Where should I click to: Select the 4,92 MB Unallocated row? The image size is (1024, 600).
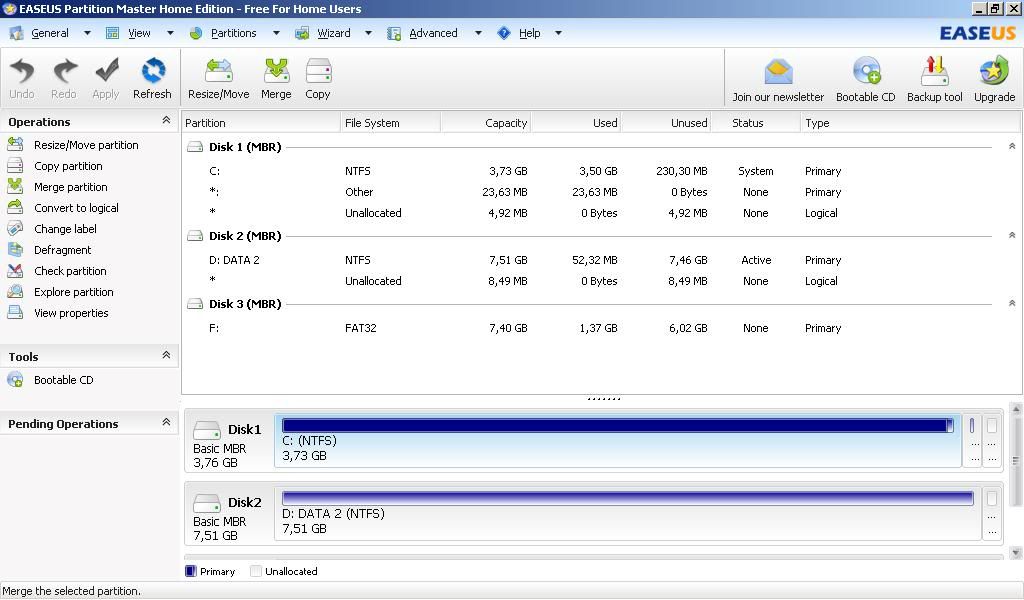point(601,213)
